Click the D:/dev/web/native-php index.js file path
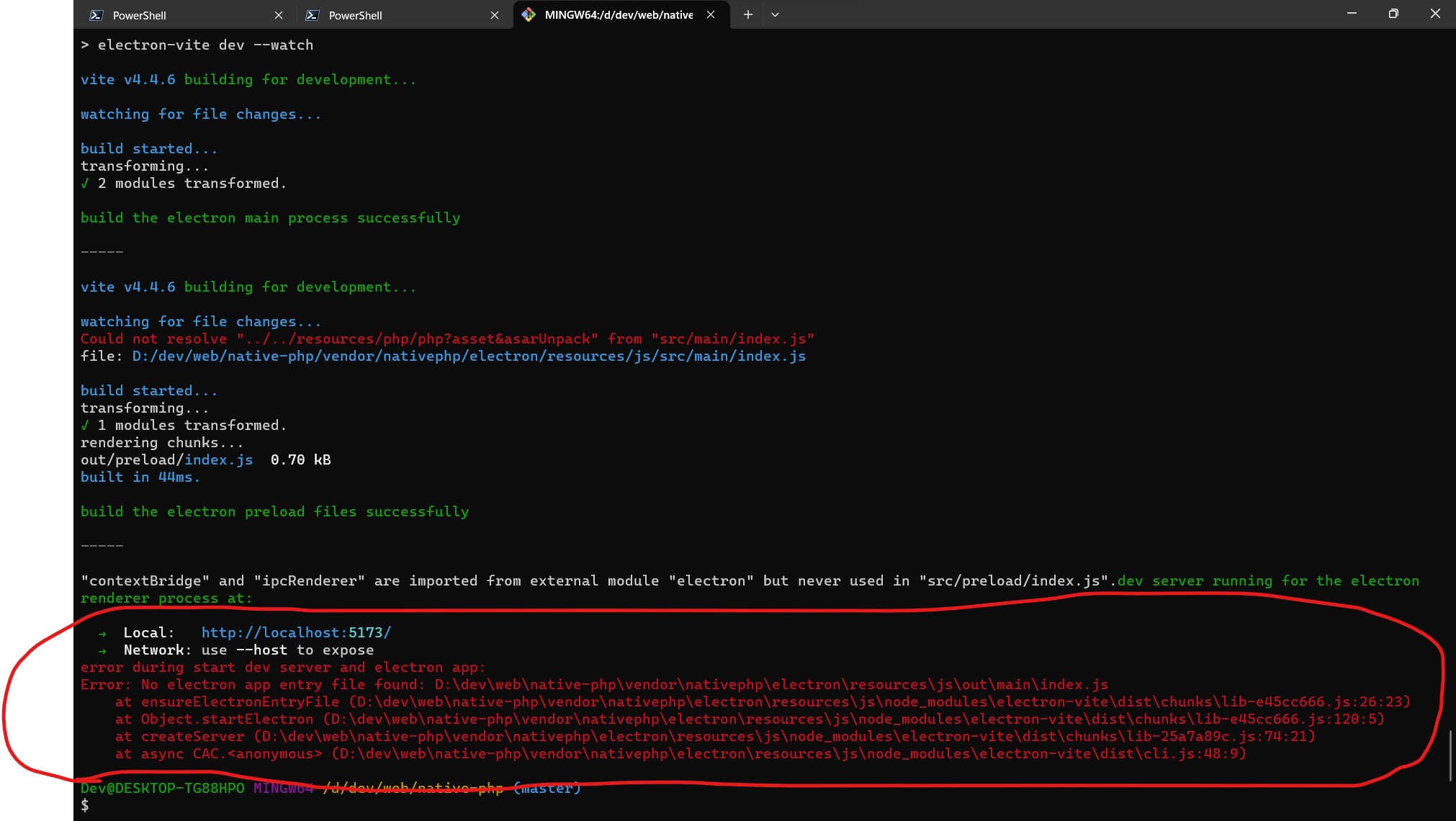This screenshot has height=821, width=1456. click(468, 355)
